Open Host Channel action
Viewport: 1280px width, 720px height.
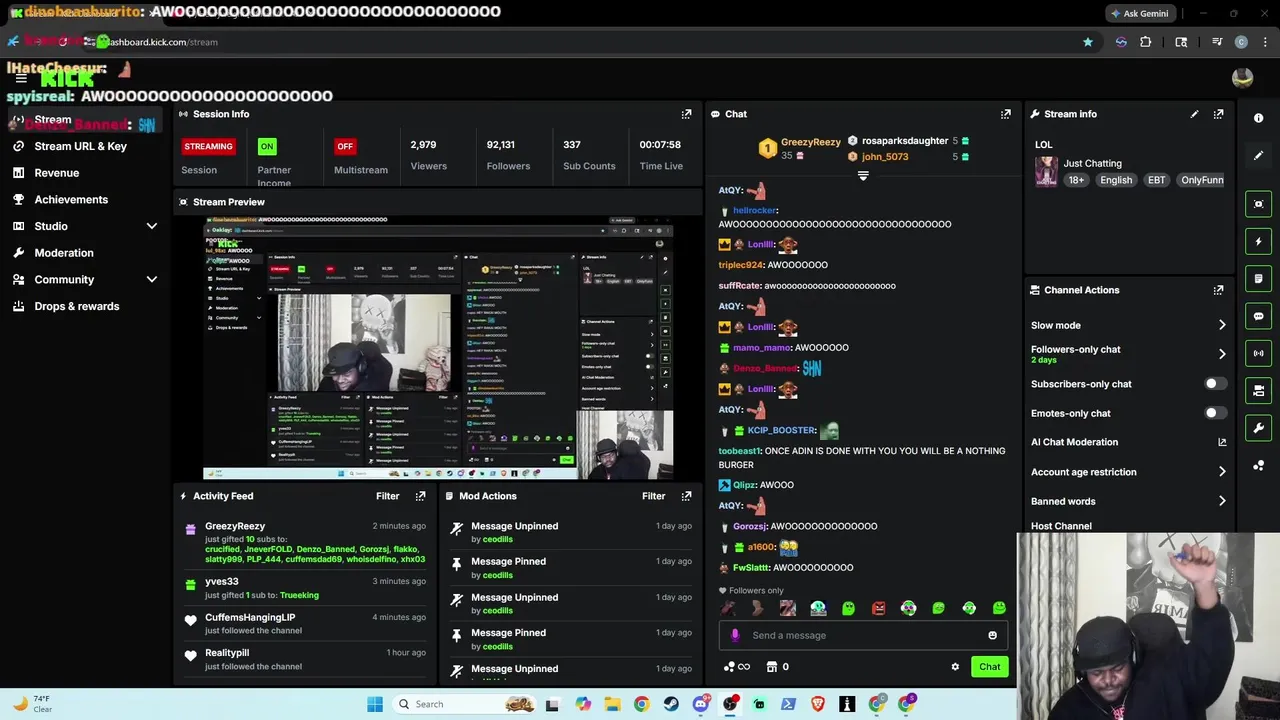tap(1061, 526)
